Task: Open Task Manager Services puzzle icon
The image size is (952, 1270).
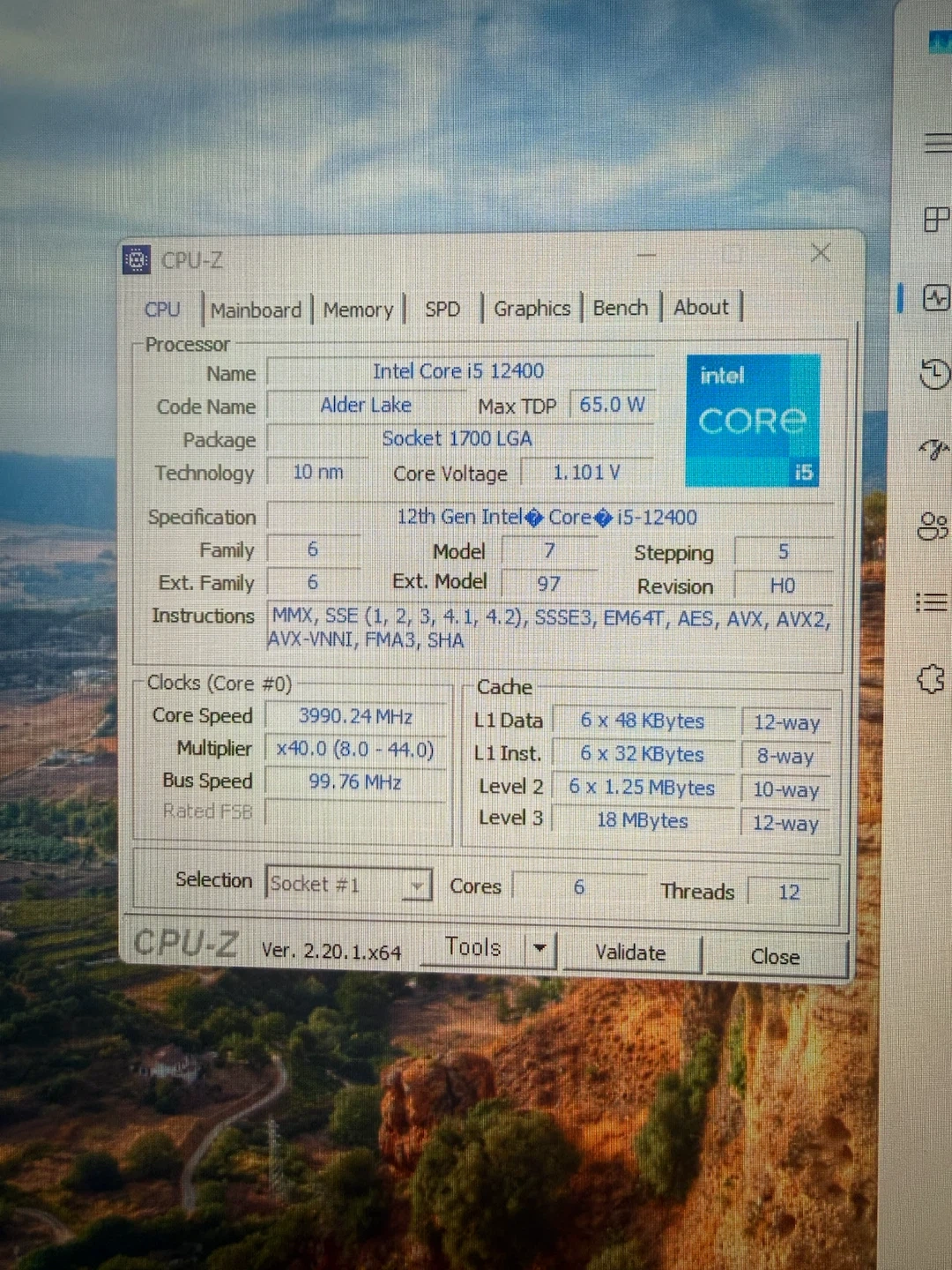Action: pyautogui.click(x=931, y=679)
